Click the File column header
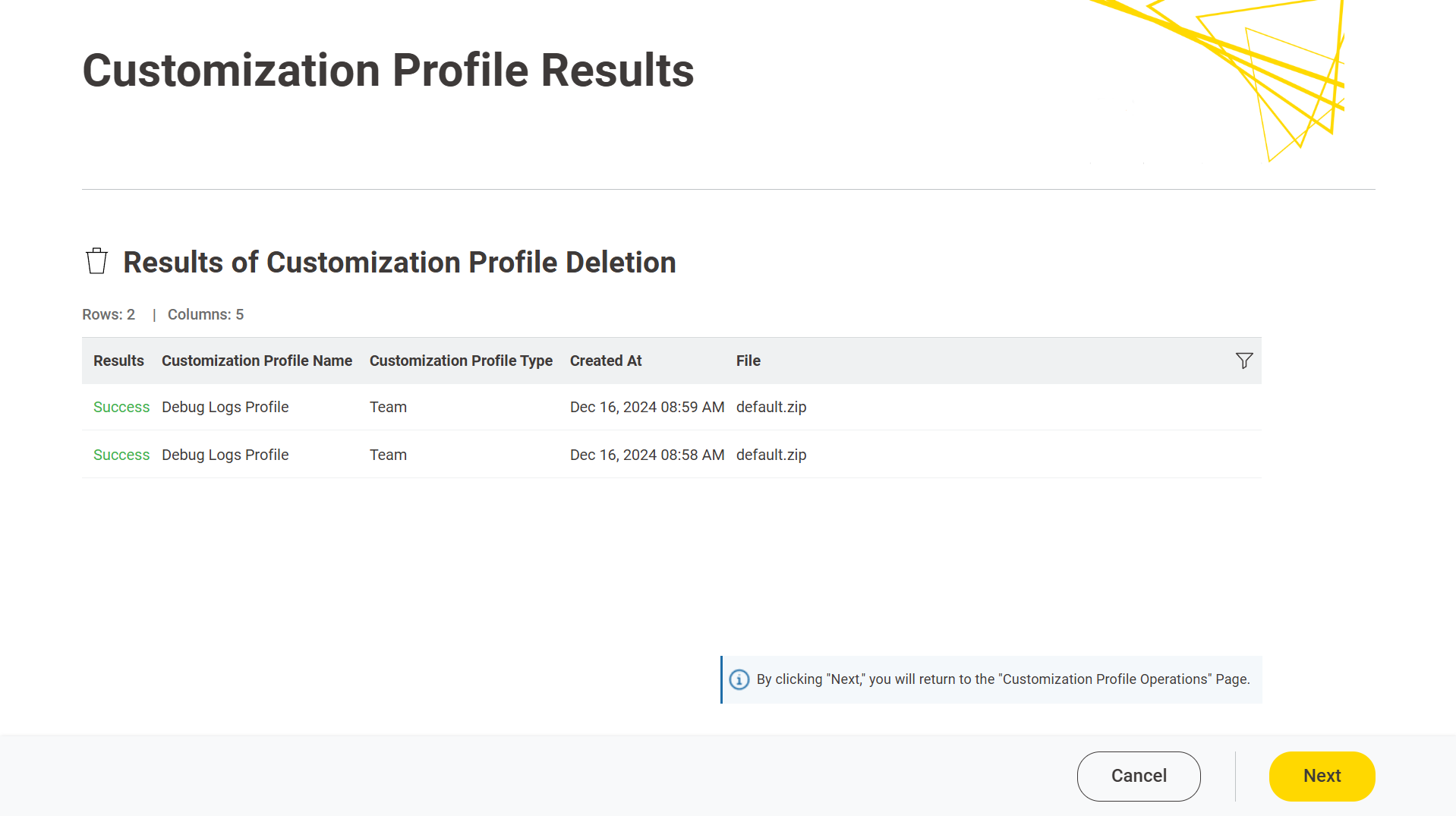Viewport: 1456px width, 816px height. point(748,361)
